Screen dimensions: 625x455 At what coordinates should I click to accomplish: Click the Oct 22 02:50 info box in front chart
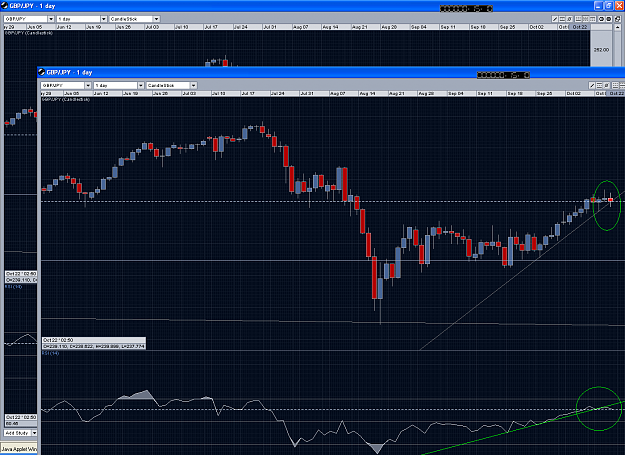[x=94, y=343]
